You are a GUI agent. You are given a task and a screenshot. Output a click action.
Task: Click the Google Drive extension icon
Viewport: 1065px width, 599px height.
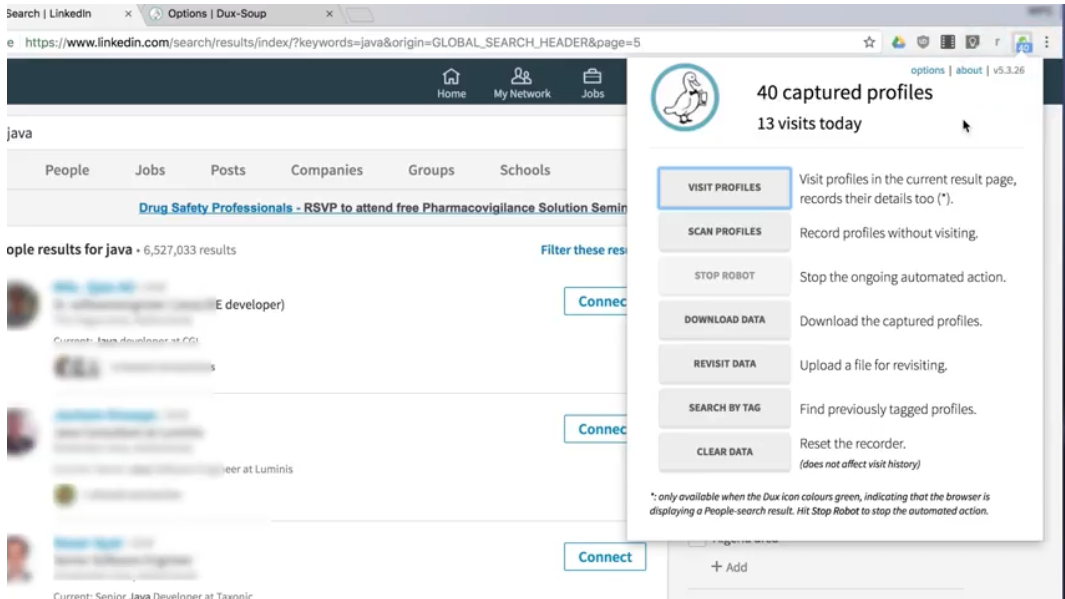898,42
